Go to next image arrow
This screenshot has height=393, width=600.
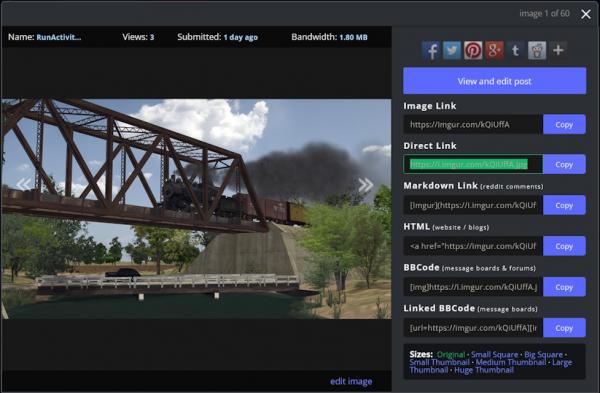(365, 185)
